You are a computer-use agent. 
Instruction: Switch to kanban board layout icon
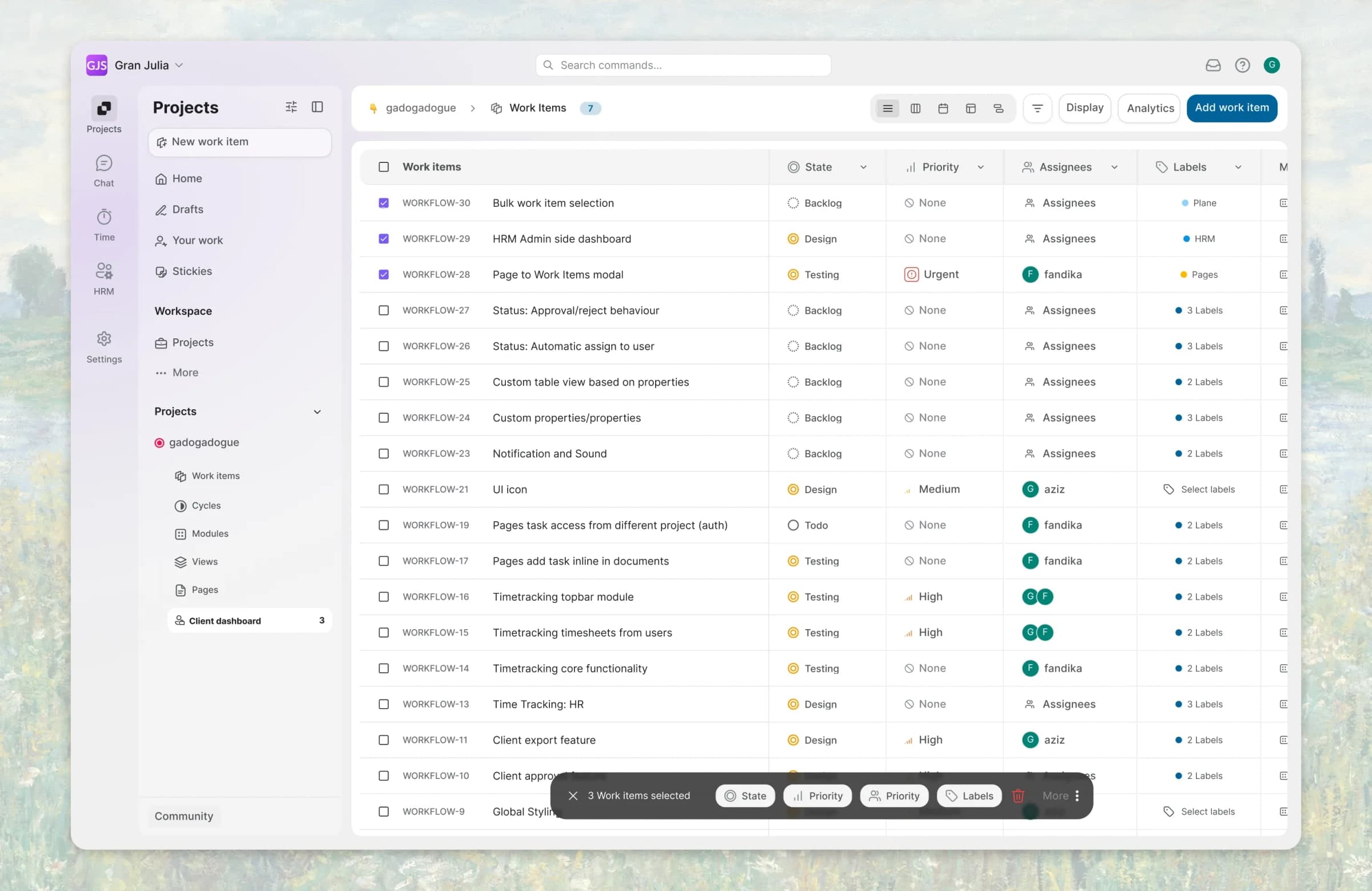pos(915,109)
